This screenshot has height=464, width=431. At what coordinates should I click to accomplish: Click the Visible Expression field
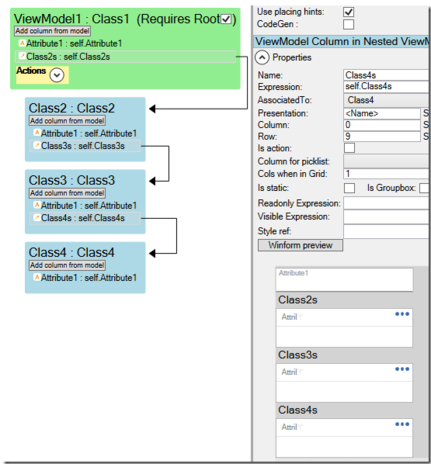coord(386,217)
